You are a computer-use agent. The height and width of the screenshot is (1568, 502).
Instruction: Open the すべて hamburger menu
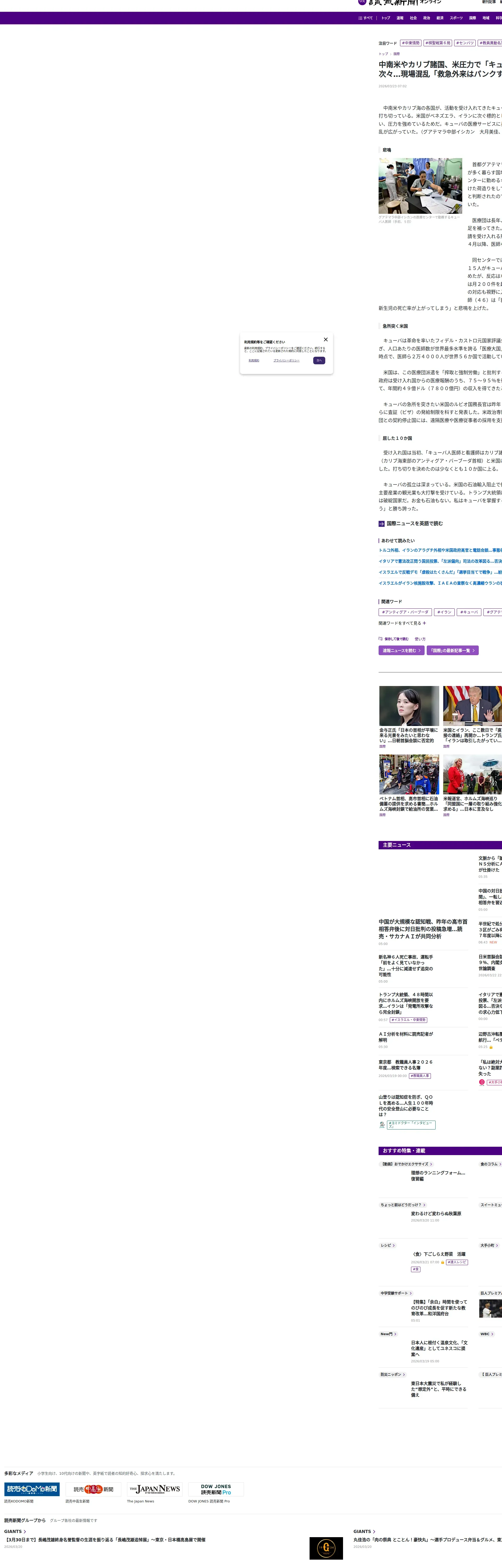(365, 18)
